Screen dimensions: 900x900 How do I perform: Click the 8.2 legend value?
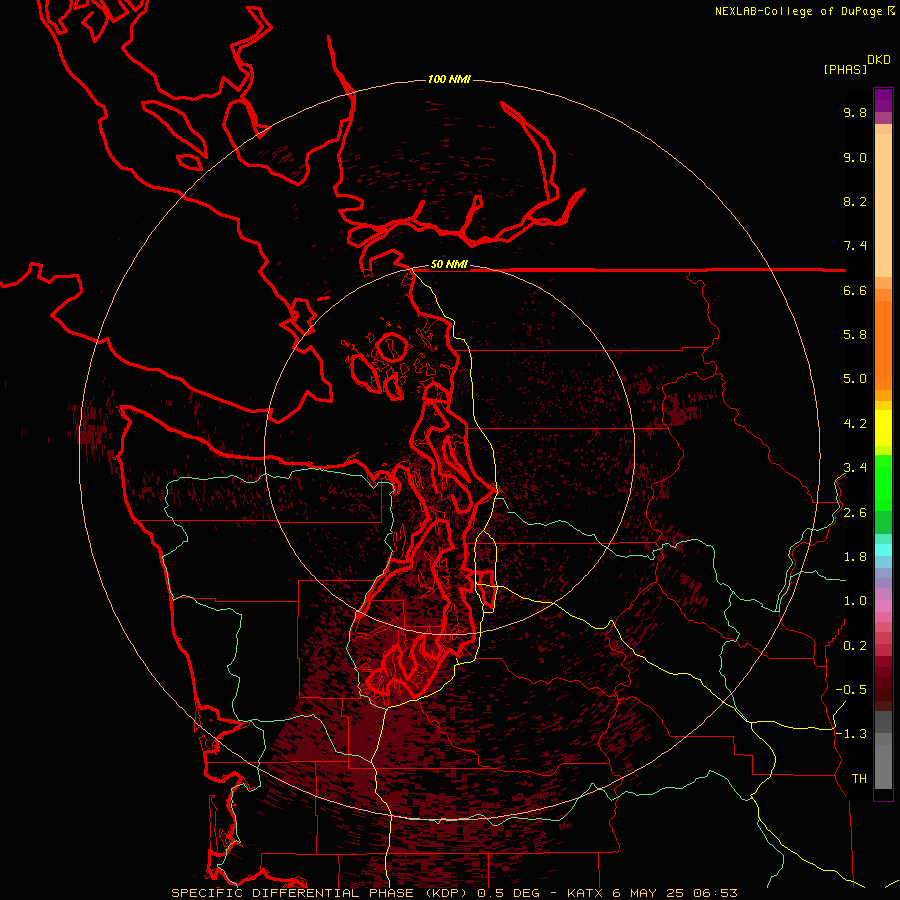(x=855, y=201)
